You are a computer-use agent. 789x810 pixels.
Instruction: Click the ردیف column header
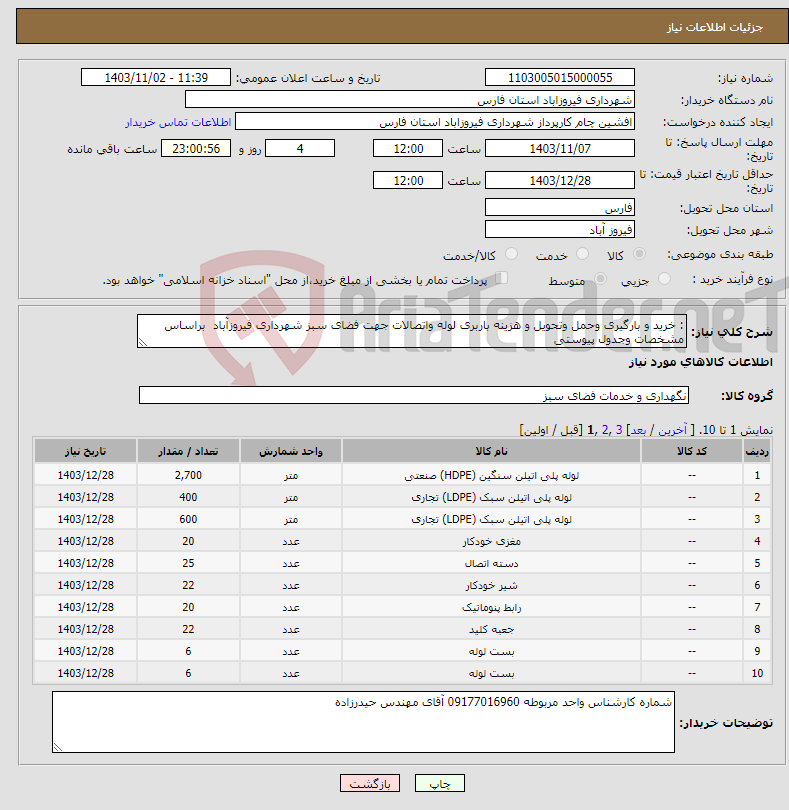757,451
